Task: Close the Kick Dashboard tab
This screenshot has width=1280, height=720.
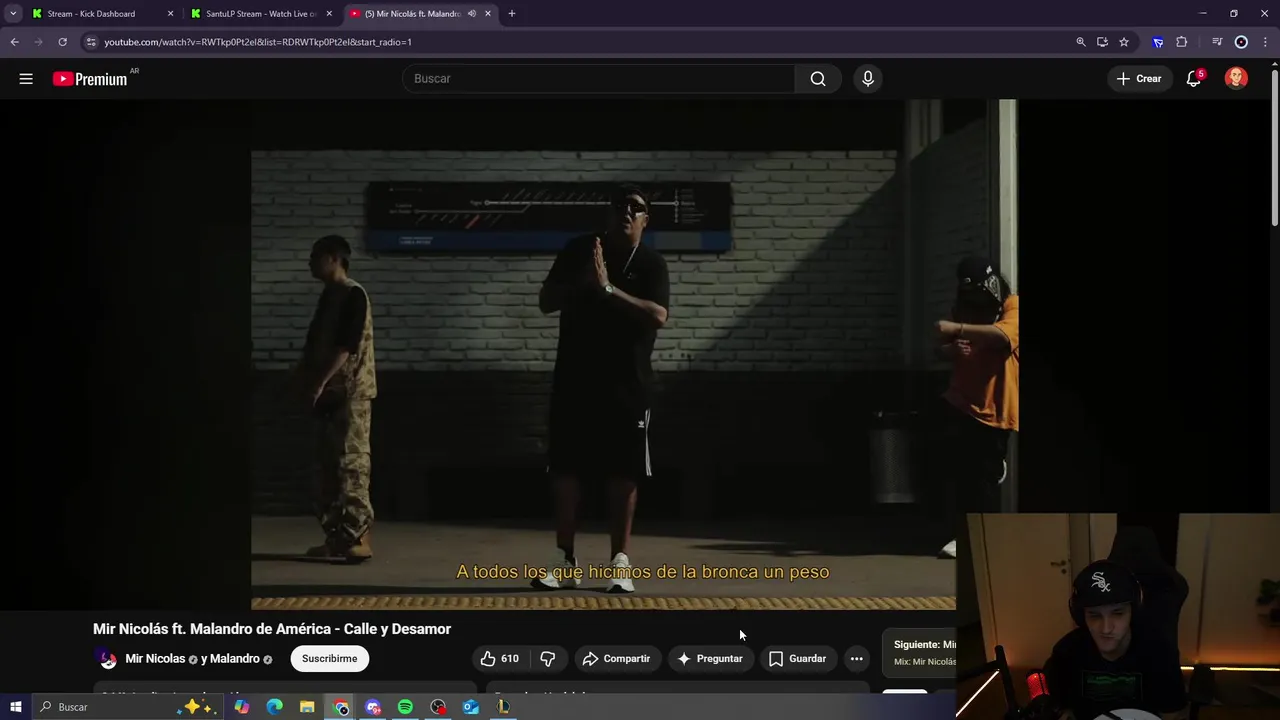Action: coord(170,14)
